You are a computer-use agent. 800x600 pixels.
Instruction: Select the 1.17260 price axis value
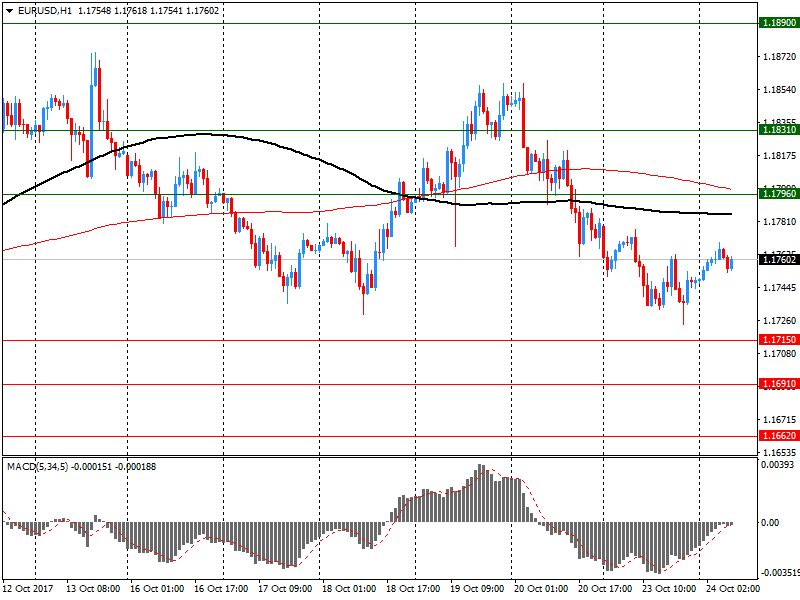(x=780, y=321)
